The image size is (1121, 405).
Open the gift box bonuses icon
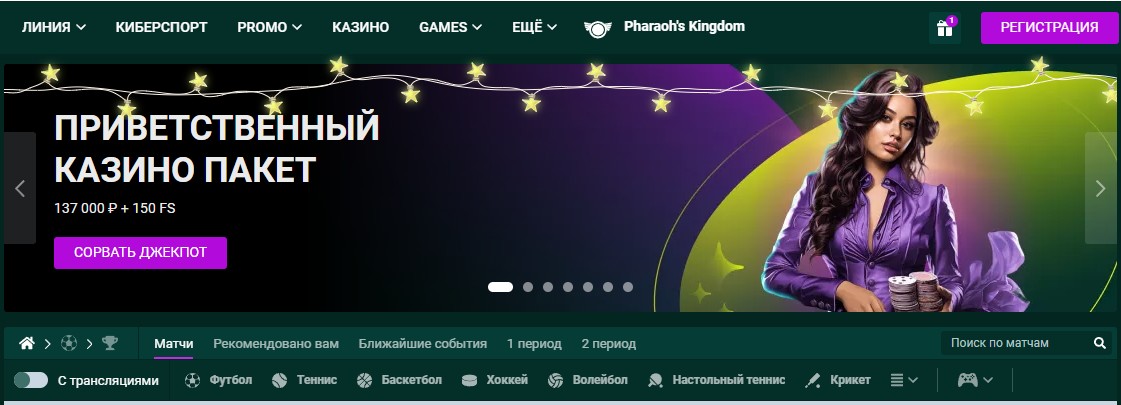(x=944, y=28)
